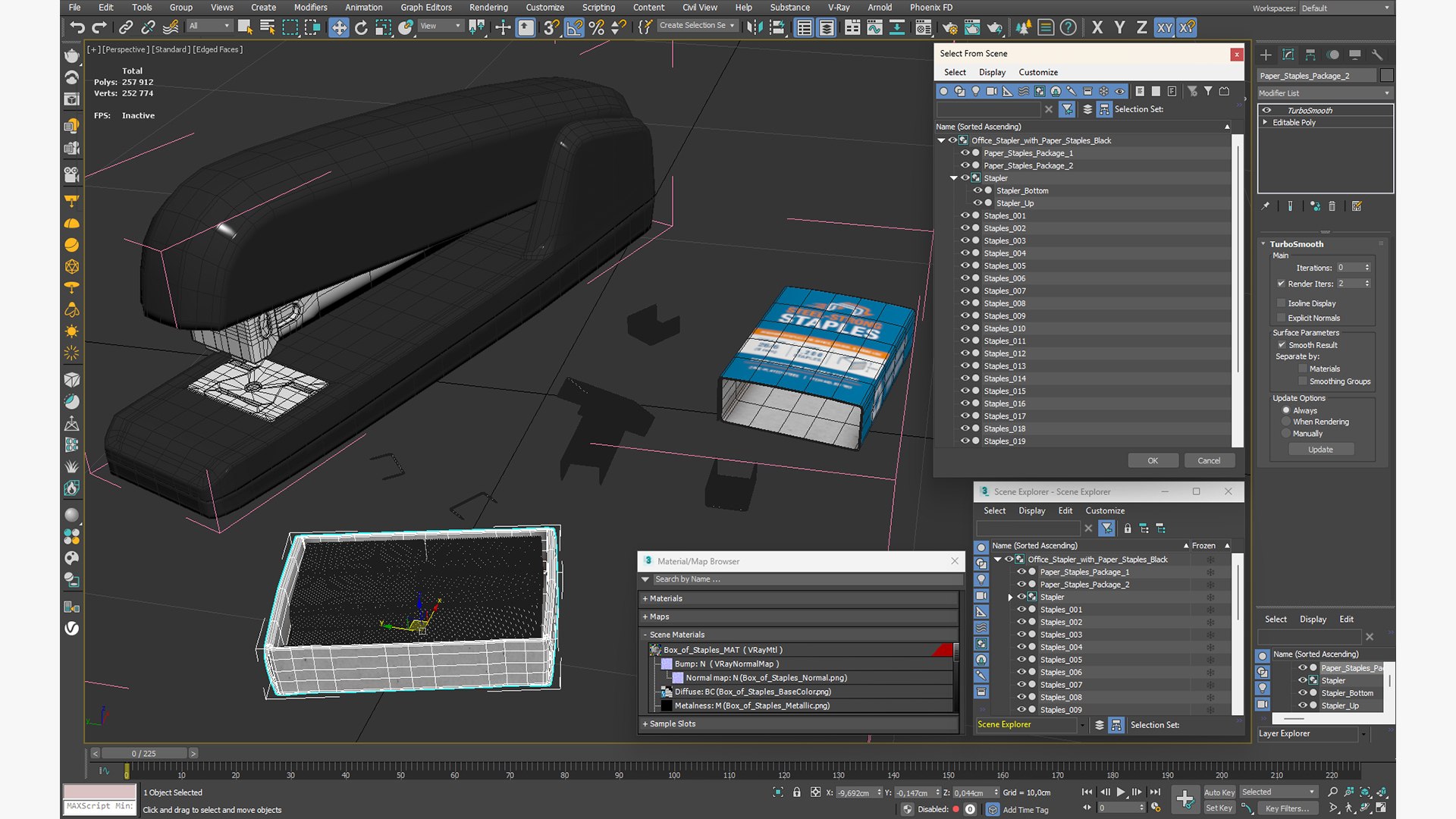Open the Modifier List dropdown
The width and height of the screenshot is (1456, 819).
tap(1325, 93)
